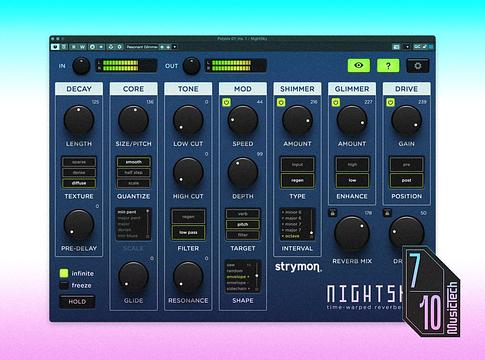Click the PRE-DELAY knob

pyautogui.click(x=79, y=225)
